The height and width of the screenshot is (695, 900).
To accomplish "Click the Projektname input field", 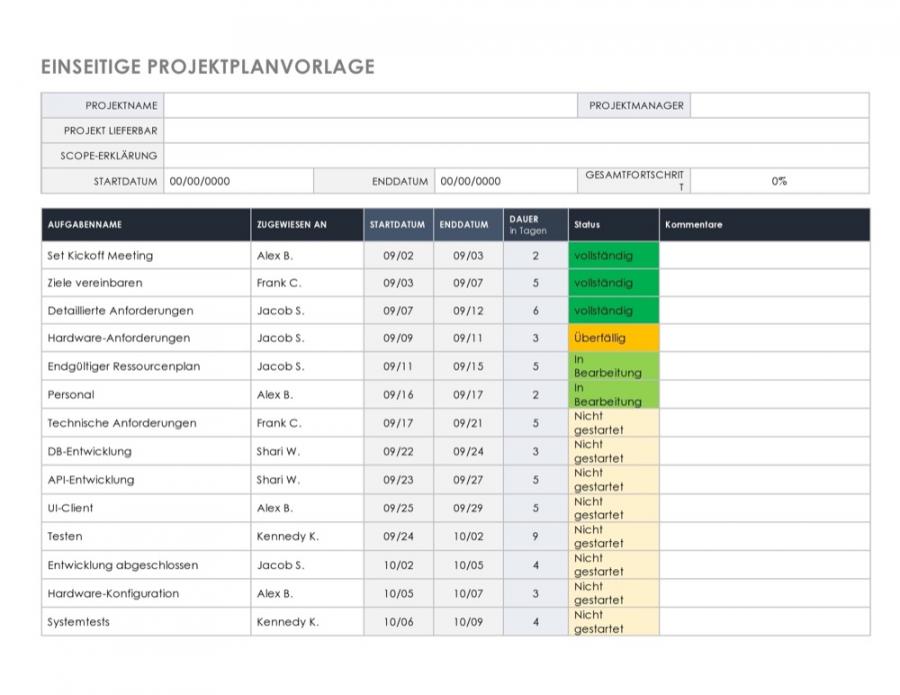I will [x=370, y=104].
